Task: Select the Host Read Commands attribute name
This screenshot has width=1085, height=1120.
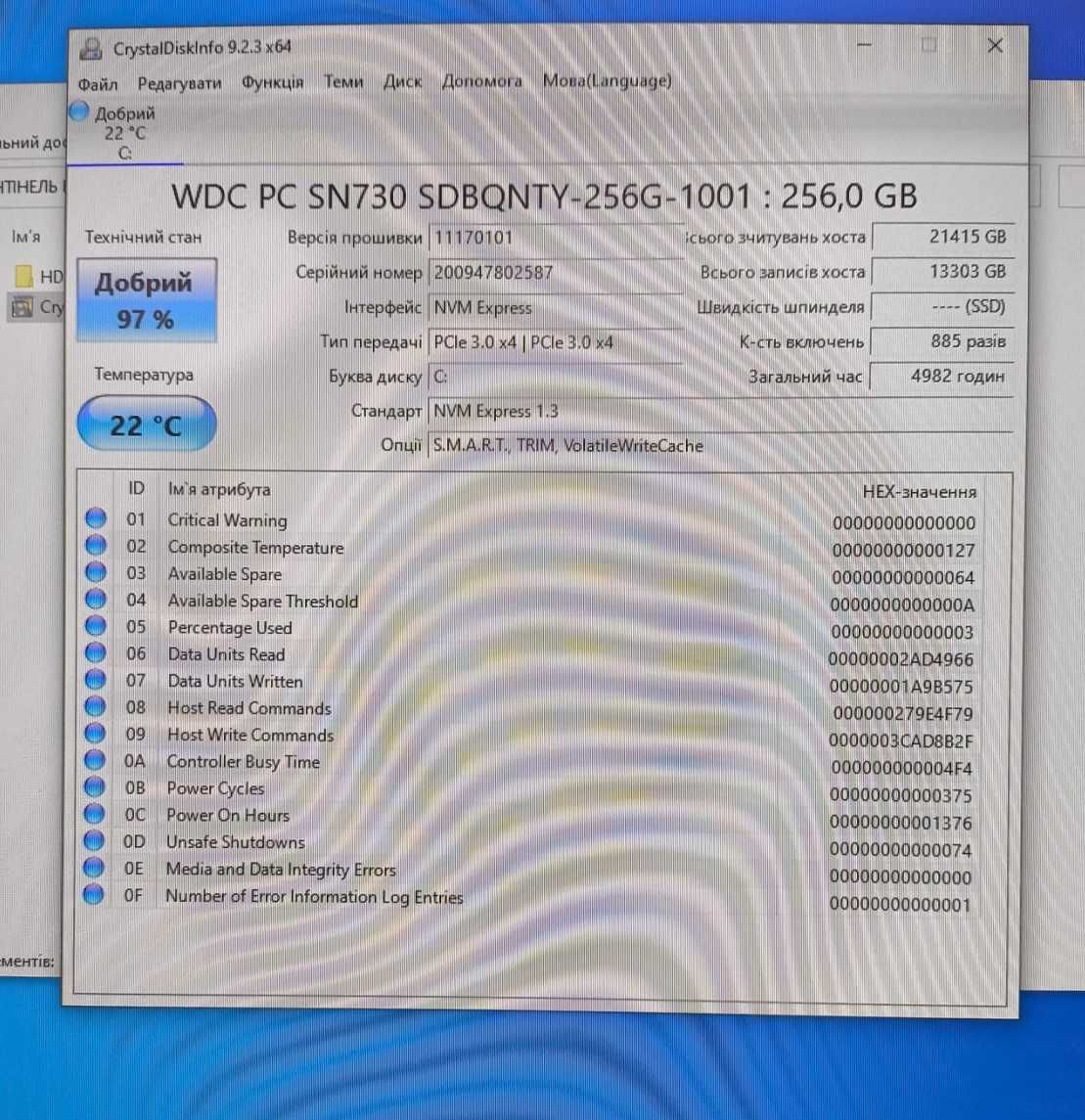Action: tap(249, 708)
